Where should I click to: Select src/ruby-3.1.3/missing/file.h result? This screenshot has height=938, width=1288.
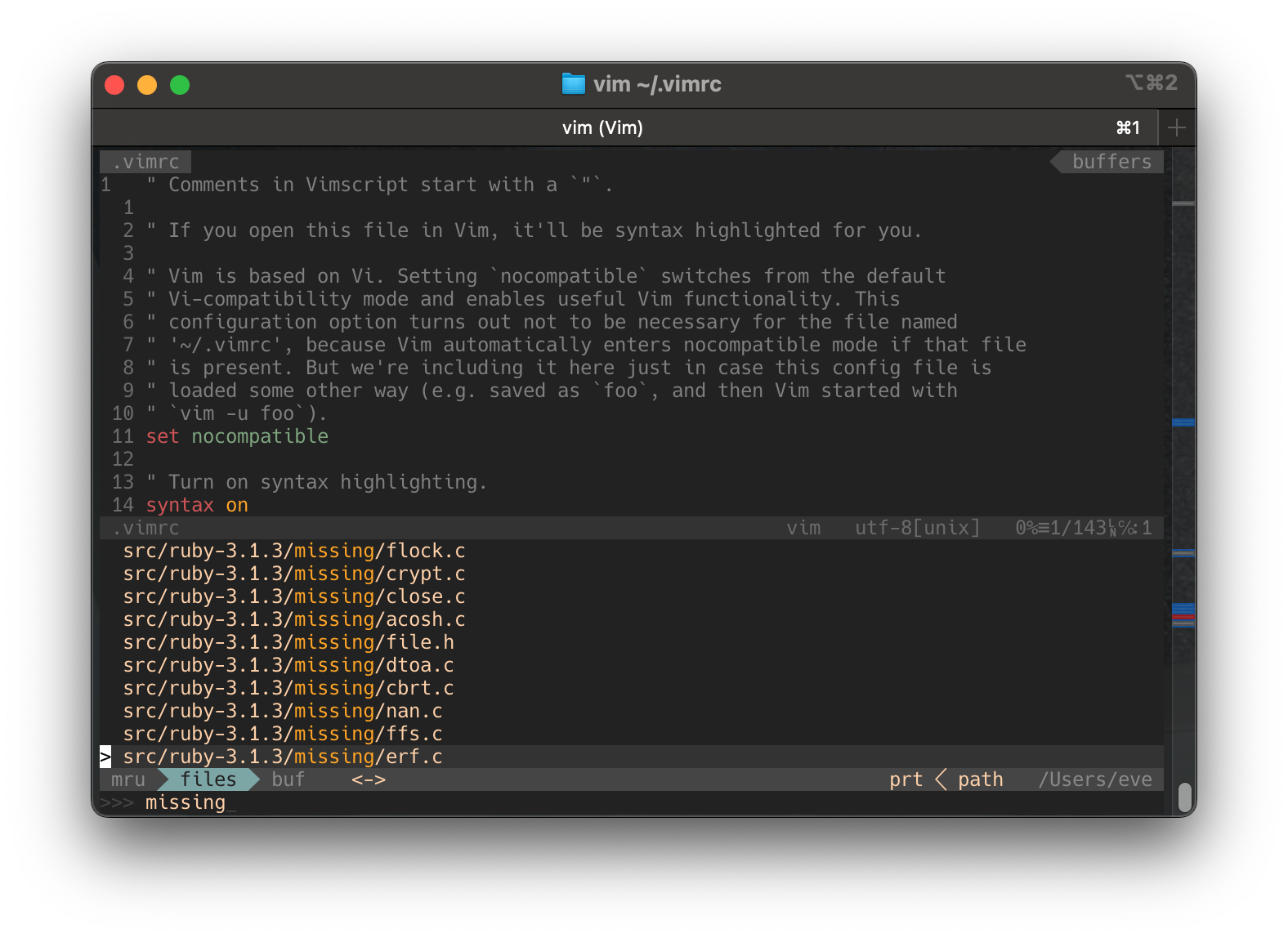288,642
